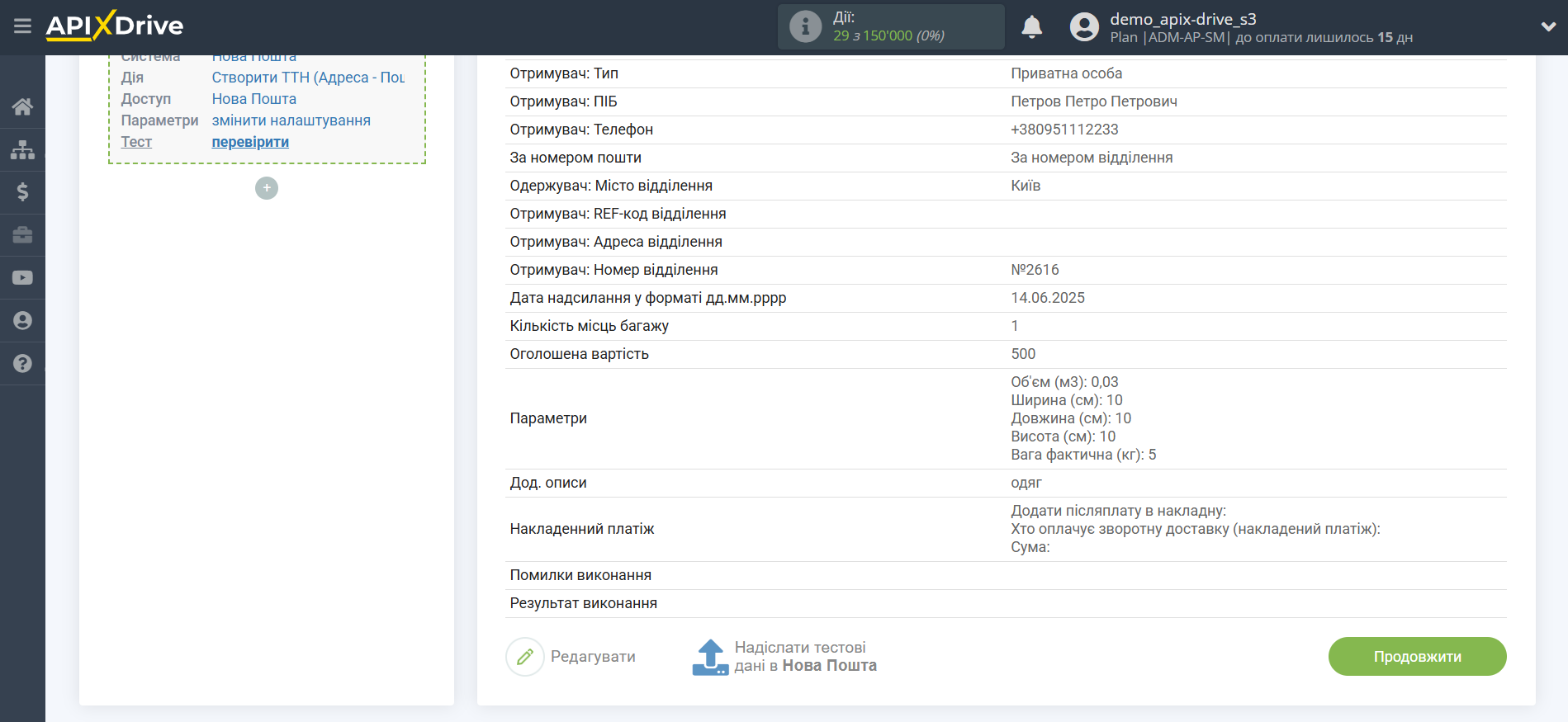The width and height of the screenshot is (1568, 722).
Task: Click the upload send test icon
Action: [710, 657]
